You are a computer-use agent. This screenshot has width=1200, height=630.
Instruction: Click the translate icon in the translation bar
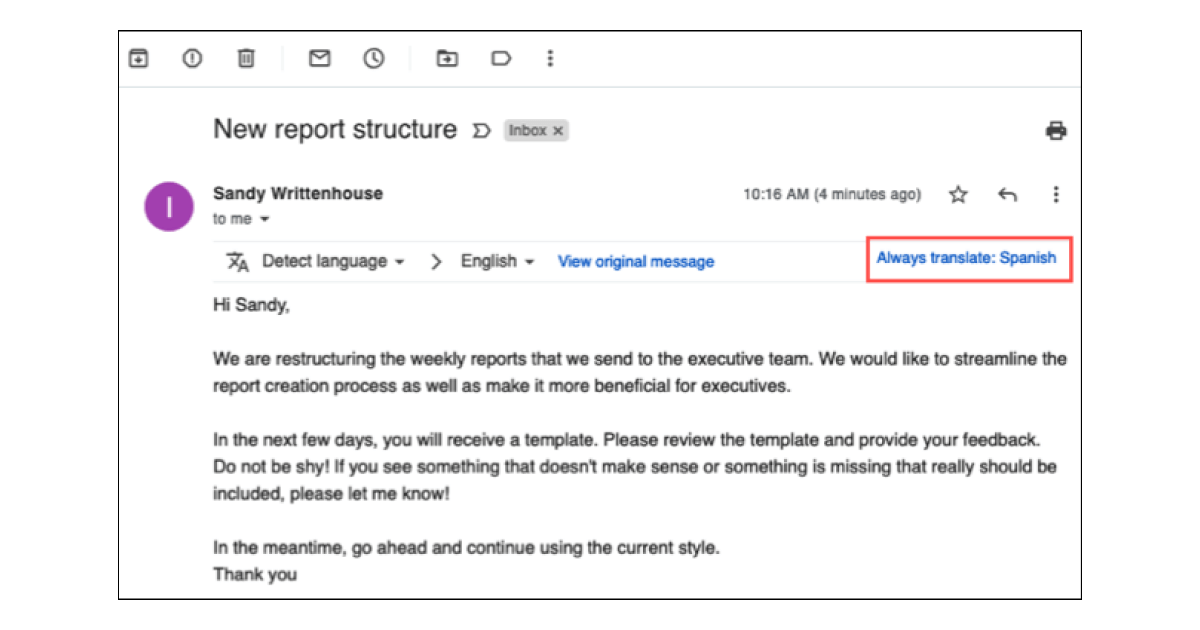[x=237, y=262]
